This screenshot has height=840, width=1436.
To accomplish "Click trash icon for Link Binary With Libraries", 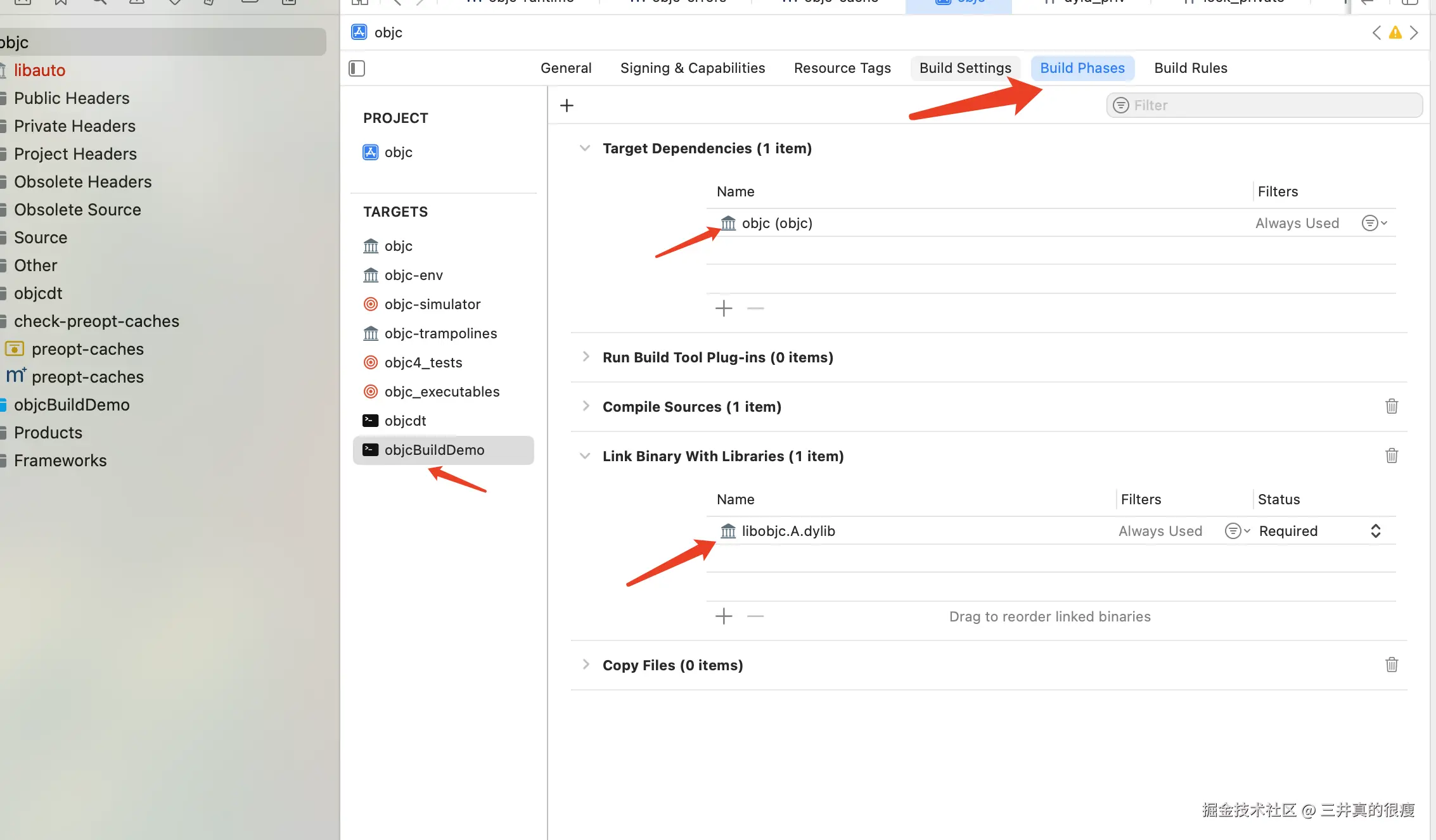I will [1391, 455].
